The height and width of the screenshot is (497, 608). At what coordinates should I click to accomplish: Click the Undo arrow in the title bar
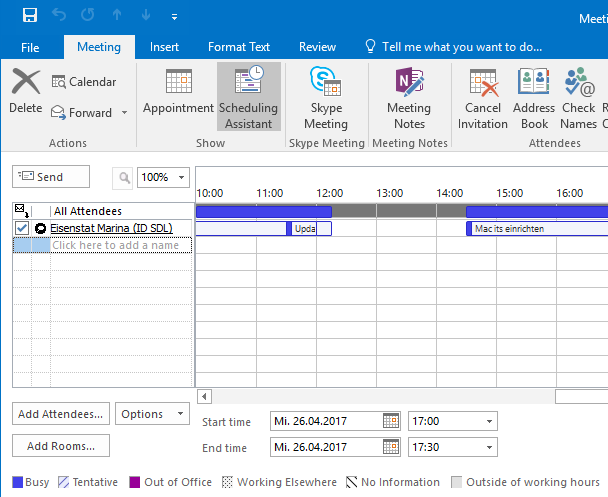pos(59,15)
